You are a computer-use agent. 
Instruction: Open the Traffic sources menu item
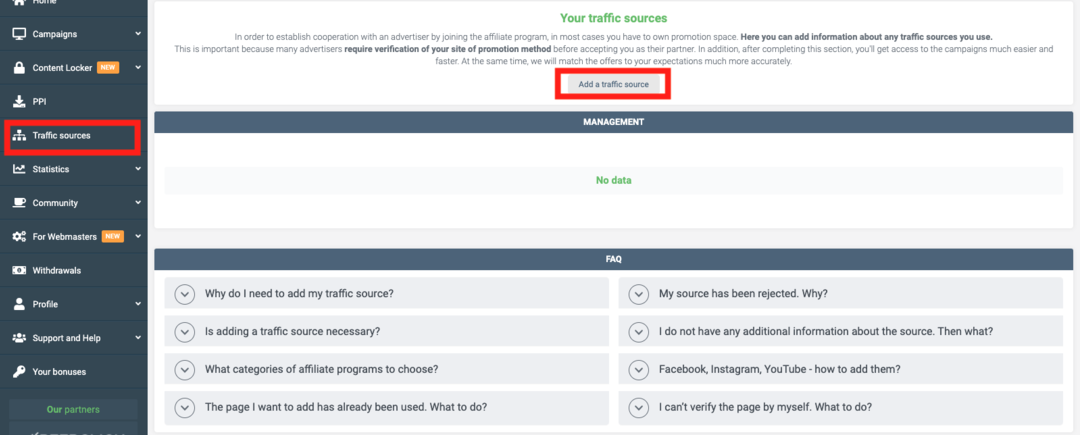(62, 135)
